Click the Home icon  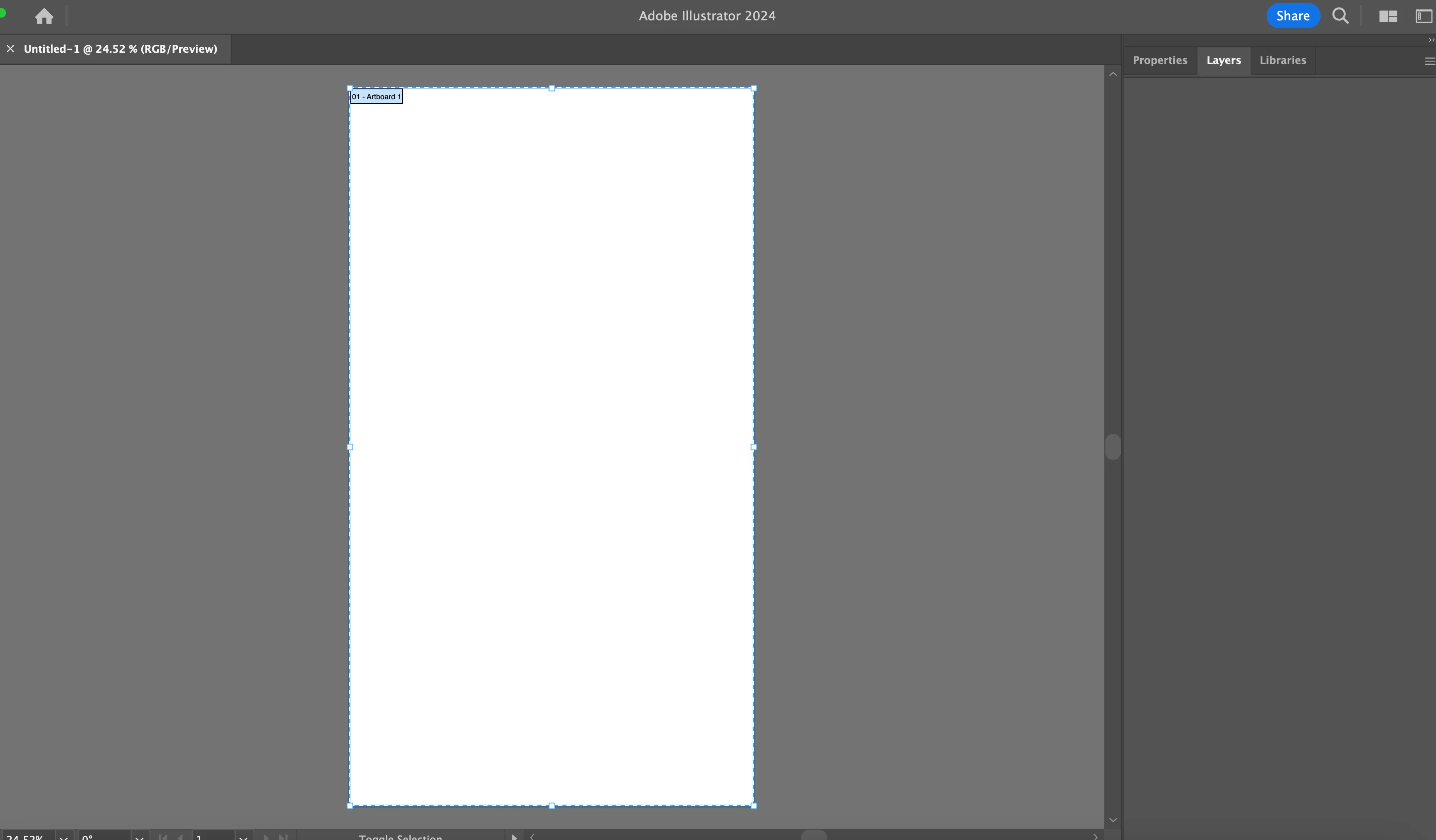pos(44,16)
